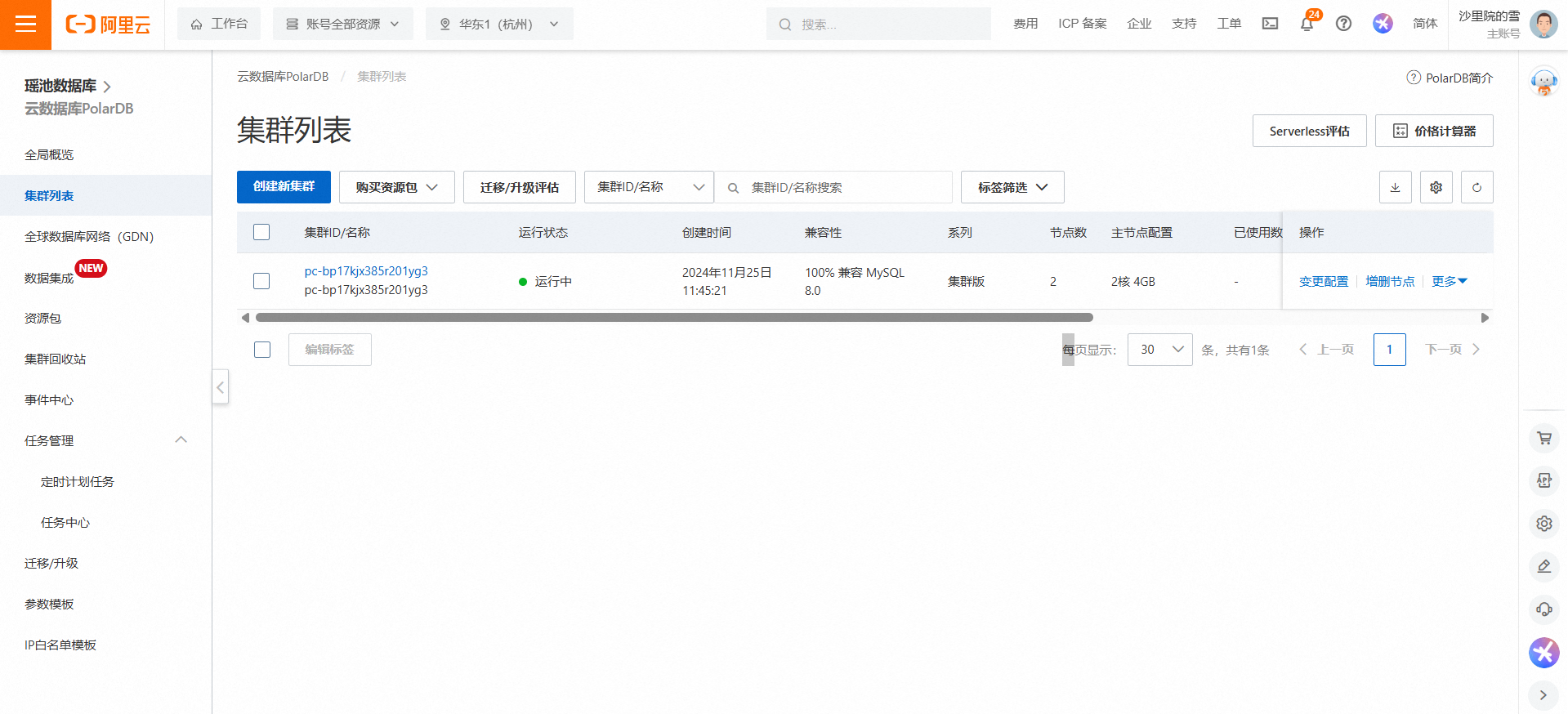Click the 创建新集群 button
1568x714 pixels.
284,187
